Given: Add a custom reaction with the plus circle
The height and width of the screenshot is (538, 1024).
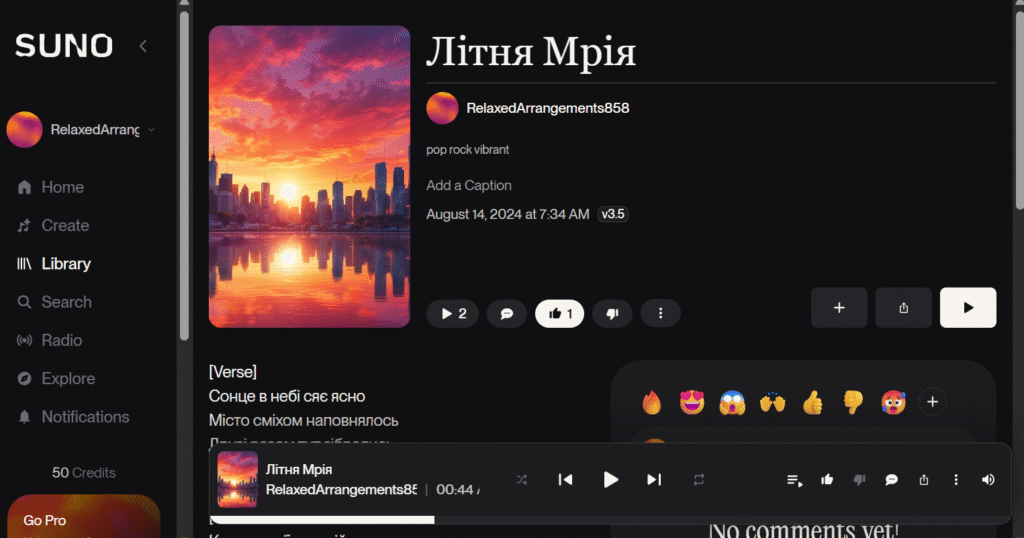Looking at the screenshot, I should [933, 402].
